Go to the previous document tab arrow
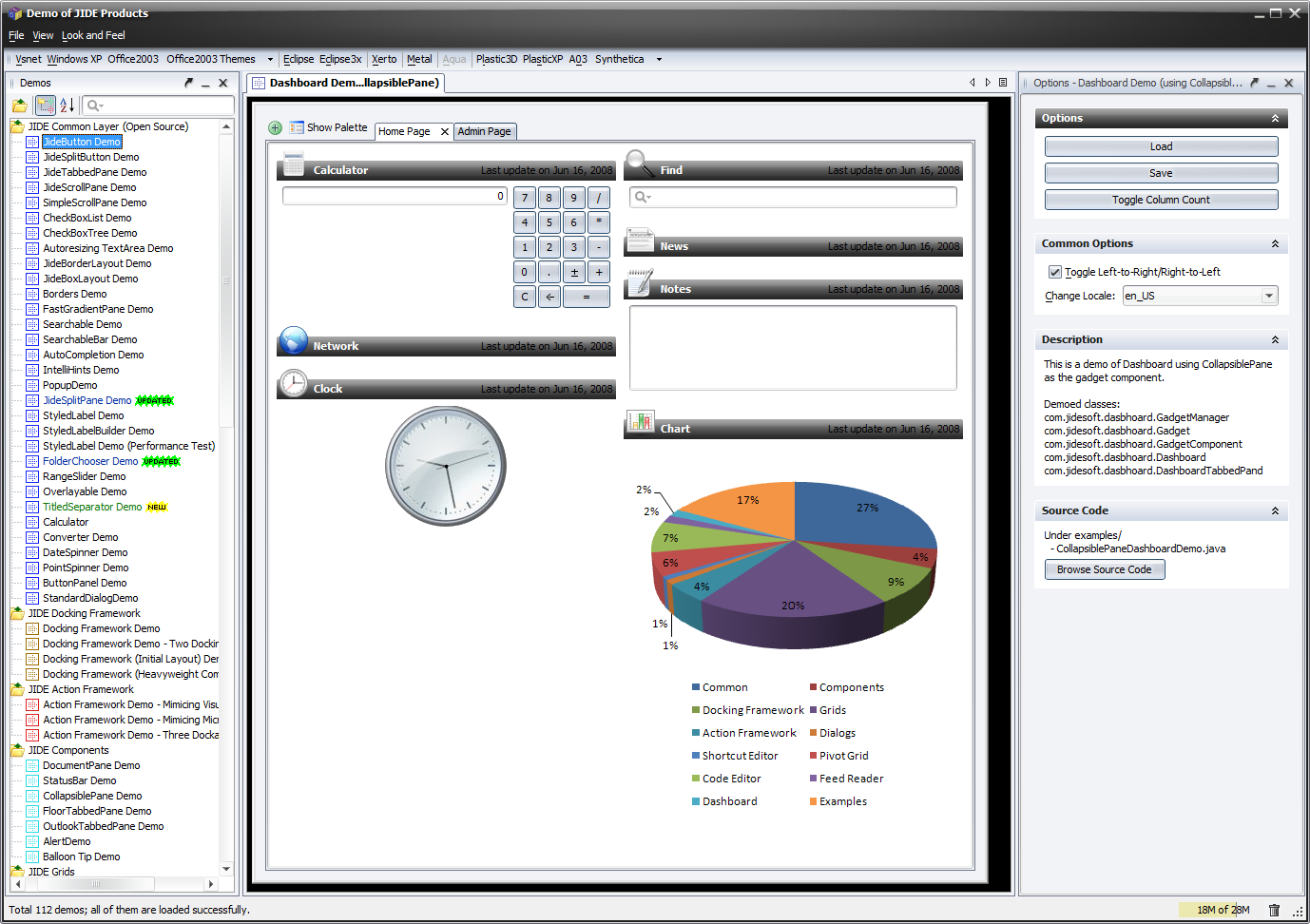The height and width of the screenshot is (924, 1310). (x=972, y=83)
